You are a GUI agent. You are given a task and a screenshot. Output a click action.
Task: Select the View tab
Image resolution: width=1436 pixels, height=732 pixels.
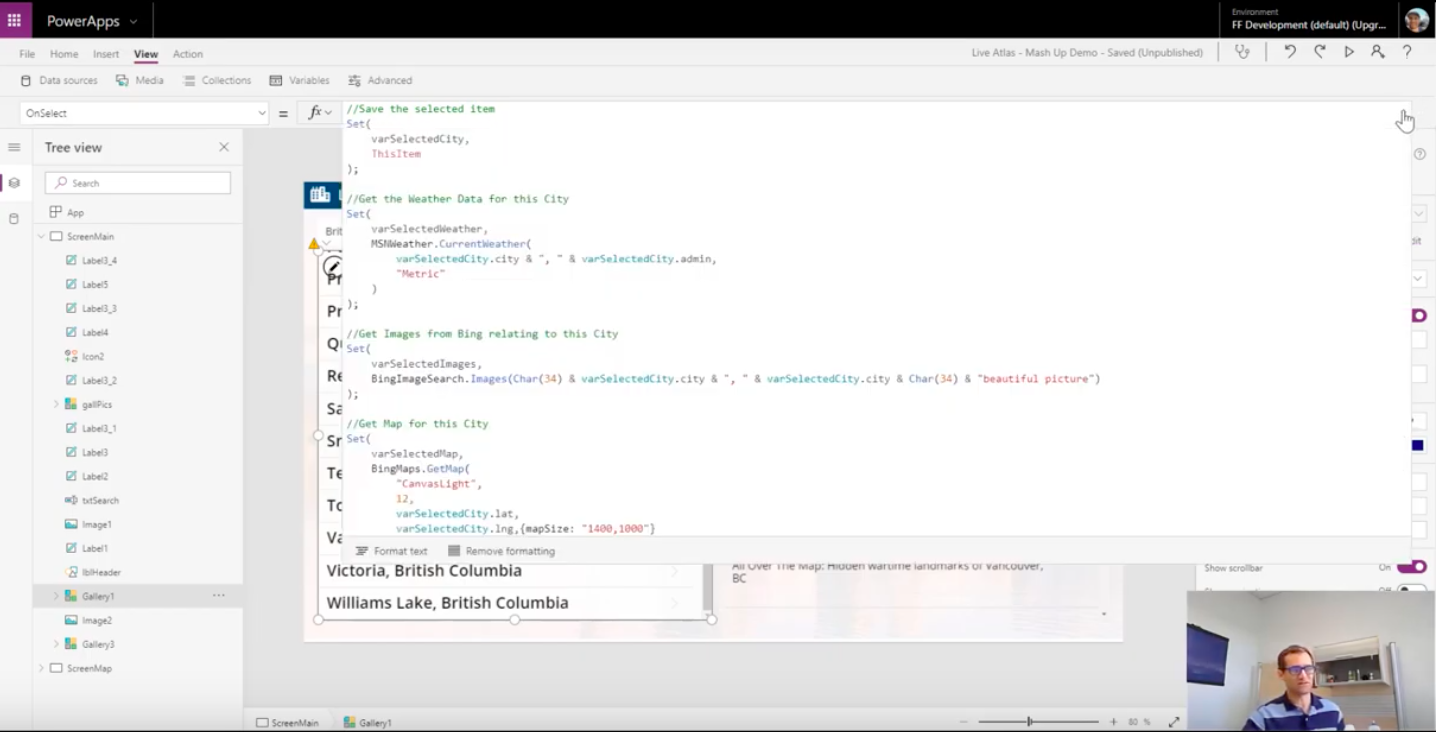(146, 54)
